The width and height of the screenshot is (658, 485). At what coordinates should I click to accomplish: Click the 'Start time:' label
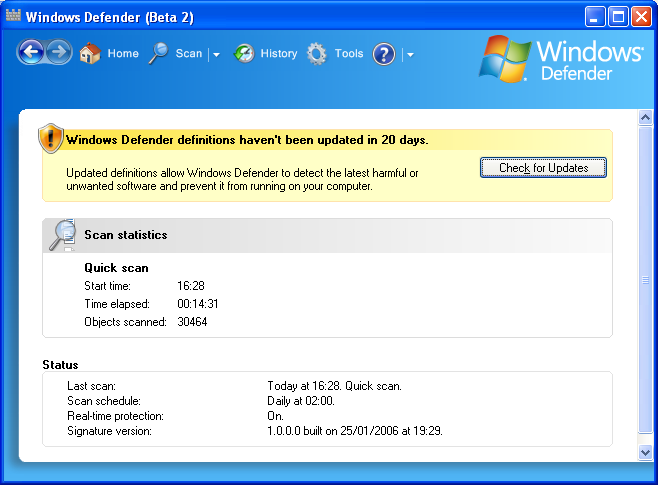coord(107,286)
